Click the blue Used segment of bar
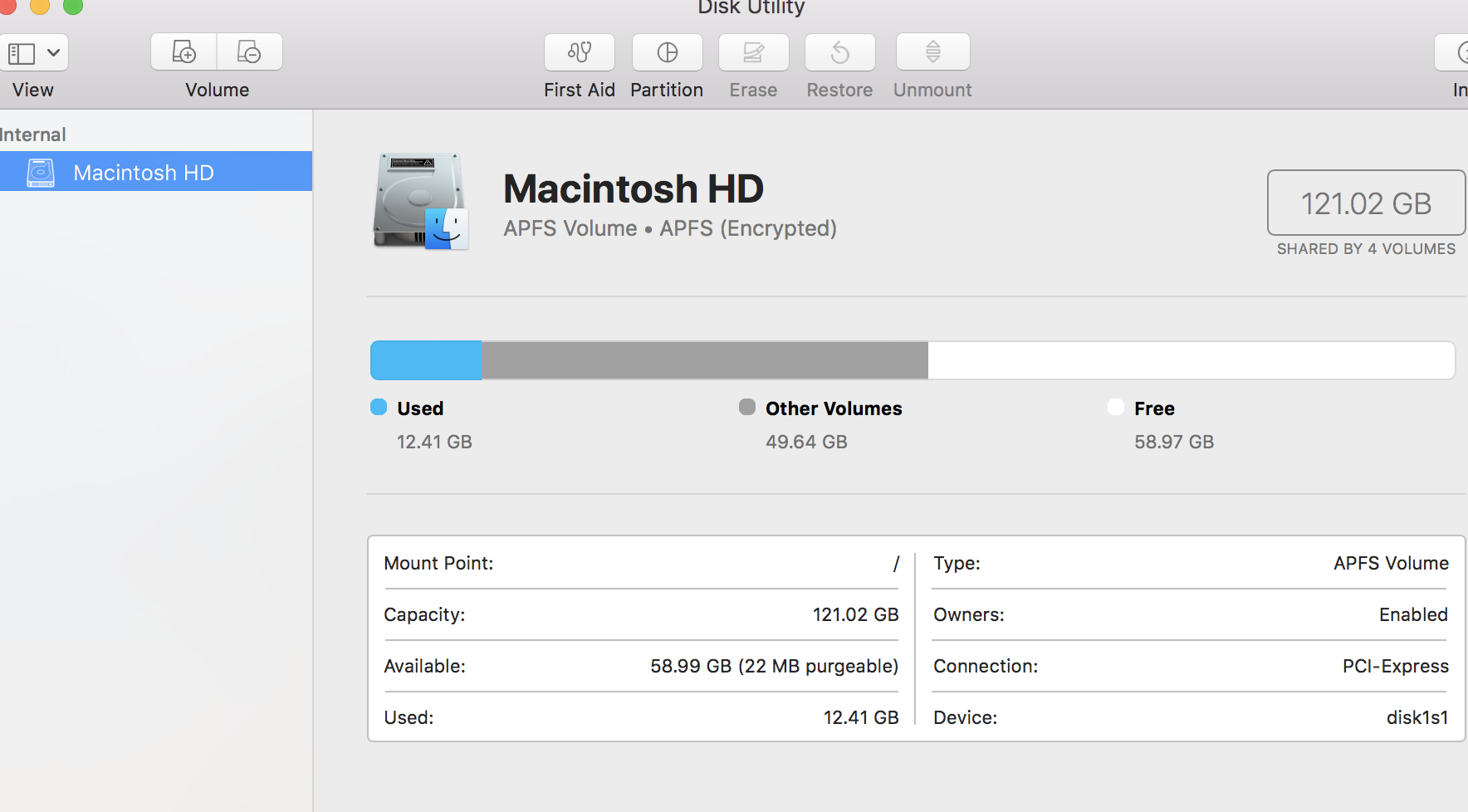The image size is (1468, 812). coord(426,360)
